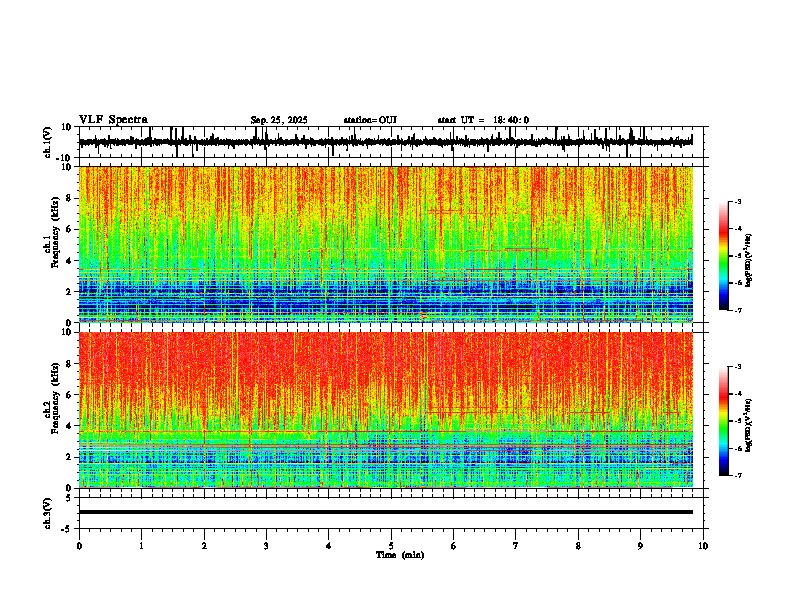Screen dimensions: 792x612
Task: Click time axis tick label "1"
Action: pos(141,546)
